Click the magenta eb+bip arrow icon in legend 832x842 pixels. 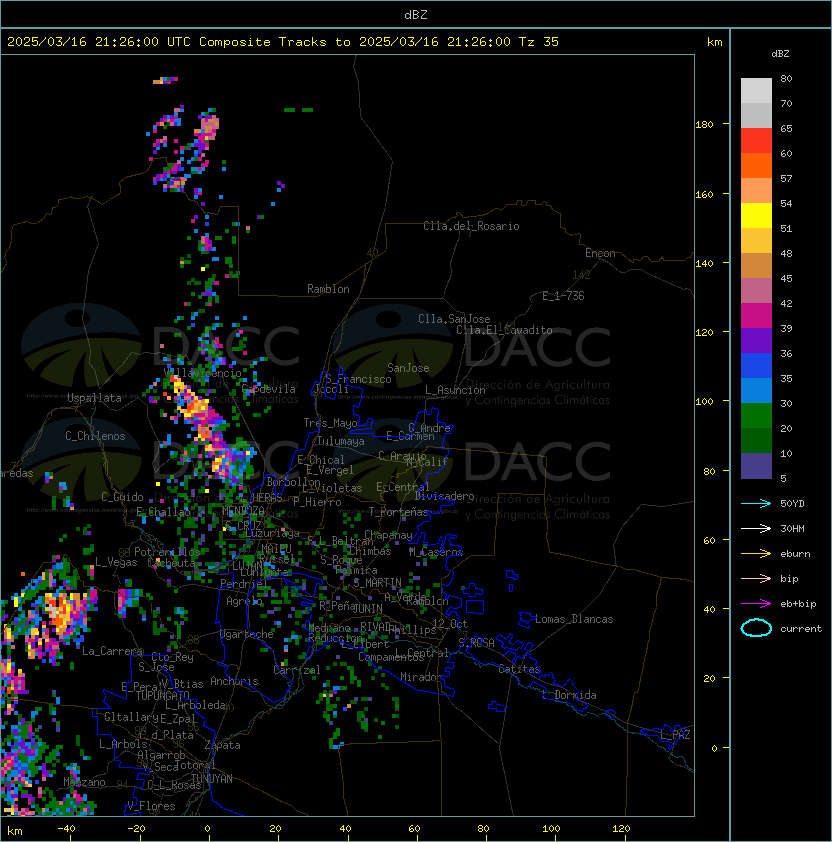coord(756,604)
